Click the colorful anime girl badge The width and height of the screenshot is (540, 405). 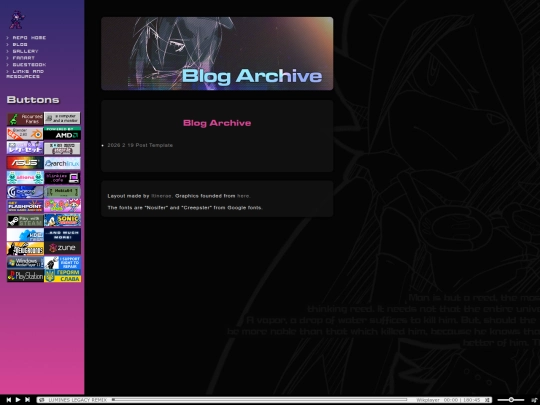[x=62, y=206]
